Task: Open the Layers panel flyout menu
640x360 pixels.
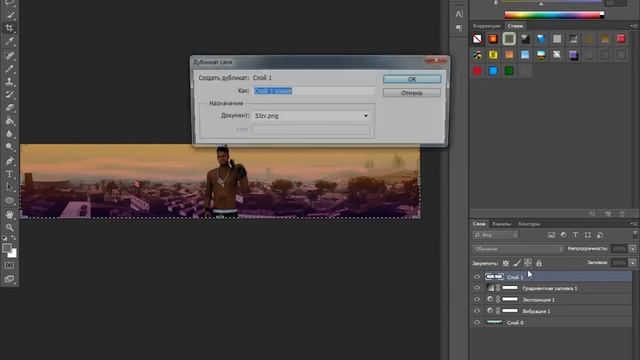Action: [633, 224]
